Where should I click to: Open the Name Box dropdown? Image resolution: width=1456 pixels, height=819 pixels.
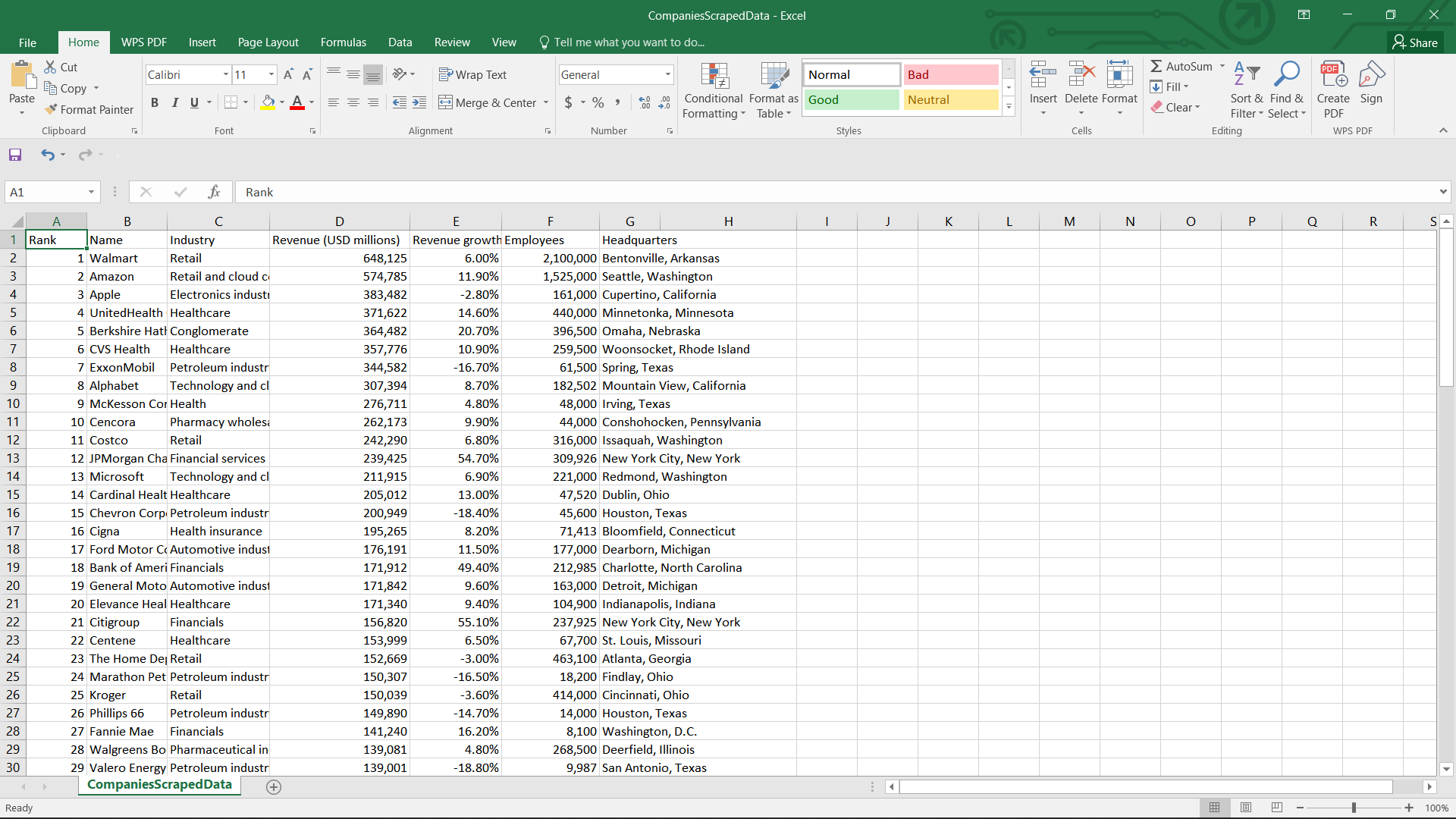(91, 192)
